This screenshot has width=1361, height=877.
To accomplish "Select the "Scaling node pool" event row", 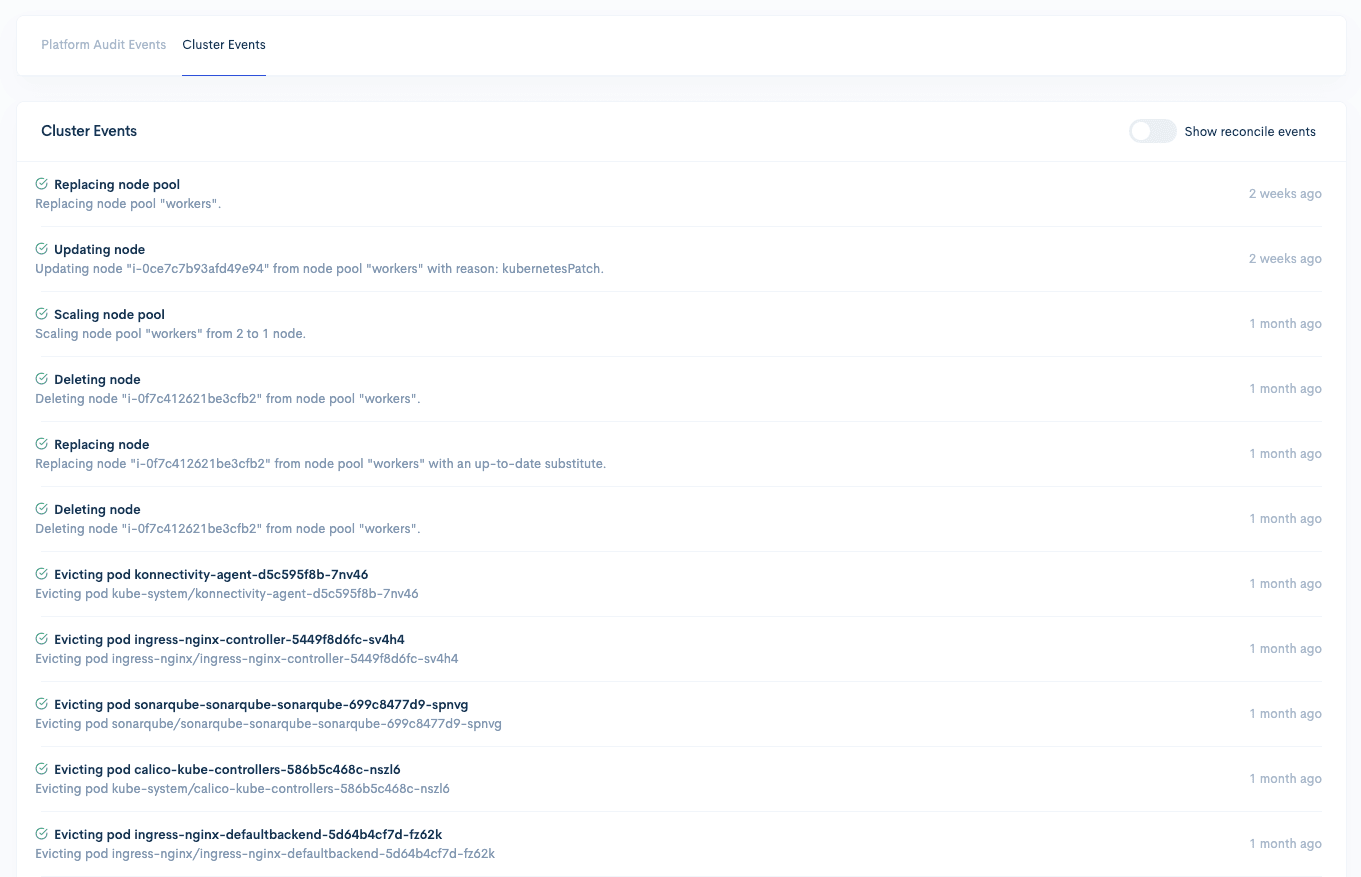I will tap(110, 314).
